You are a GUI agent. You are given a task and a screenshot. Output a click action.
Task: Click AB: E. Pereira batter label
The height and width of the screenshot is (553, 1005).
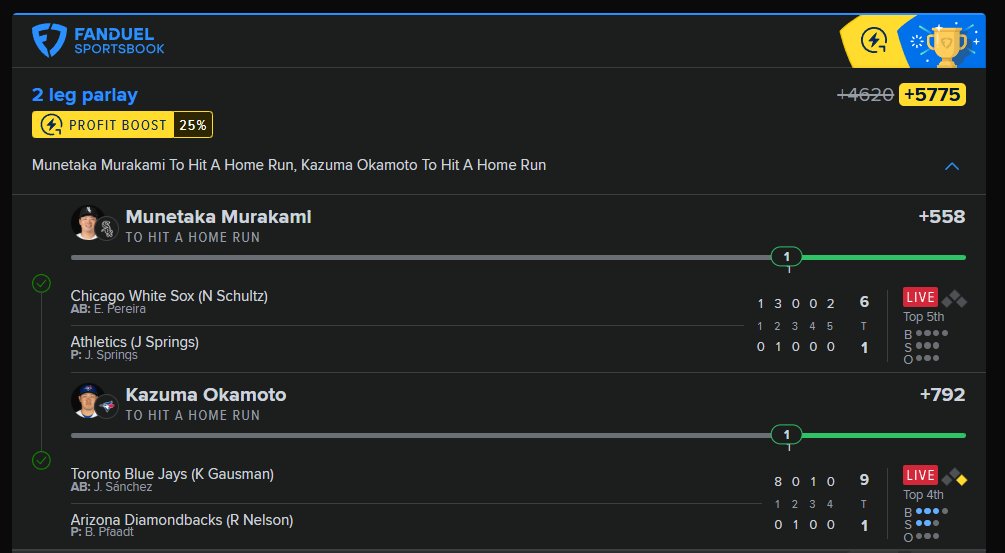tap(108, 309)
